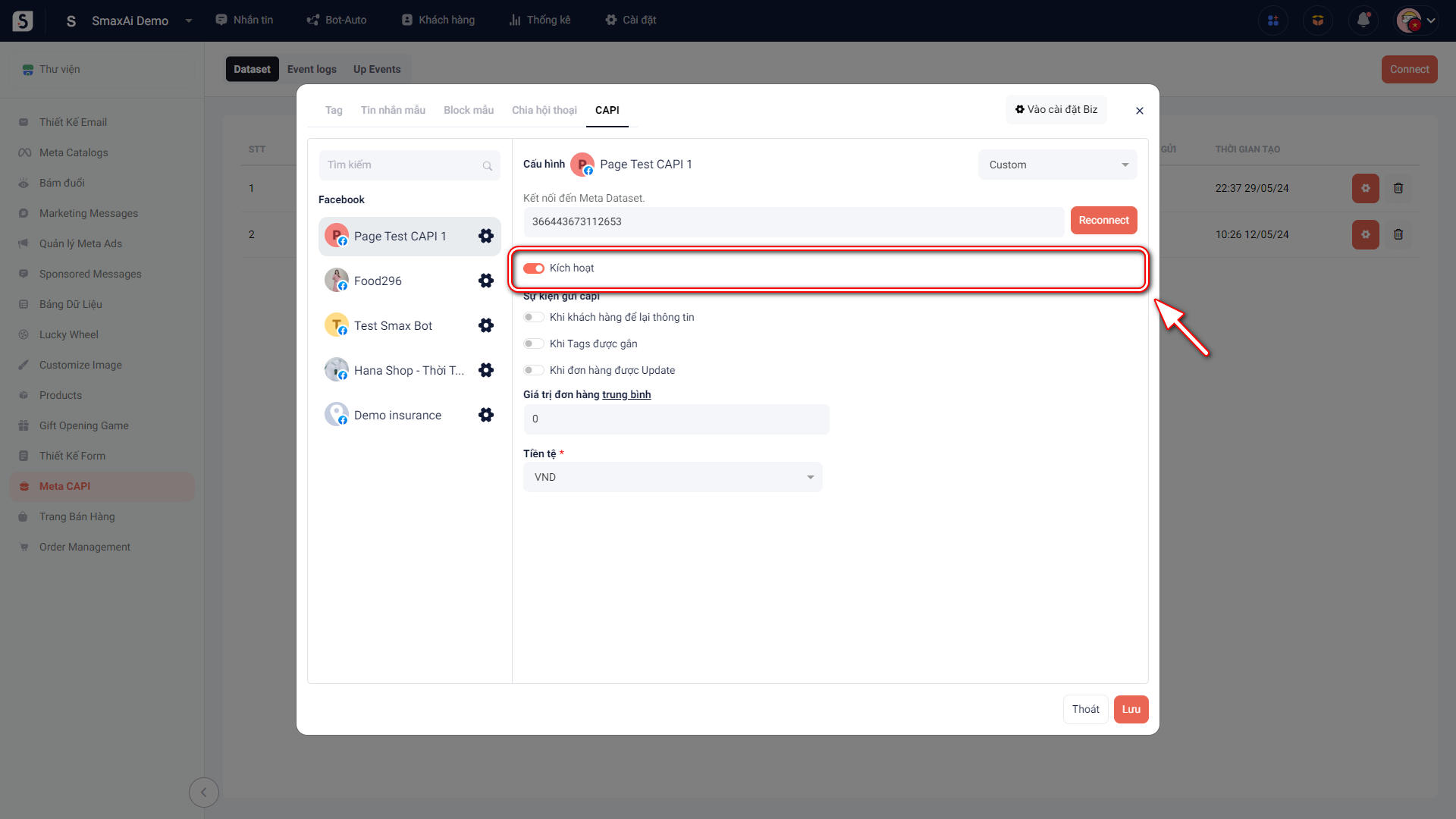The height and width of the screenshot is (819, 1456).
Task: Expand the VND currency dropdown
Action: pyautogui.click(x=673, y=477)
